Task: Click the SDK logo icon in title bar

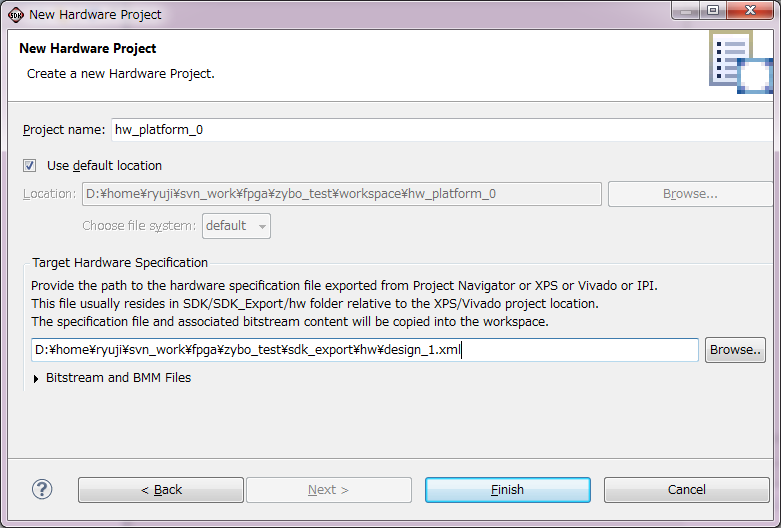Action: coord(15,15)
